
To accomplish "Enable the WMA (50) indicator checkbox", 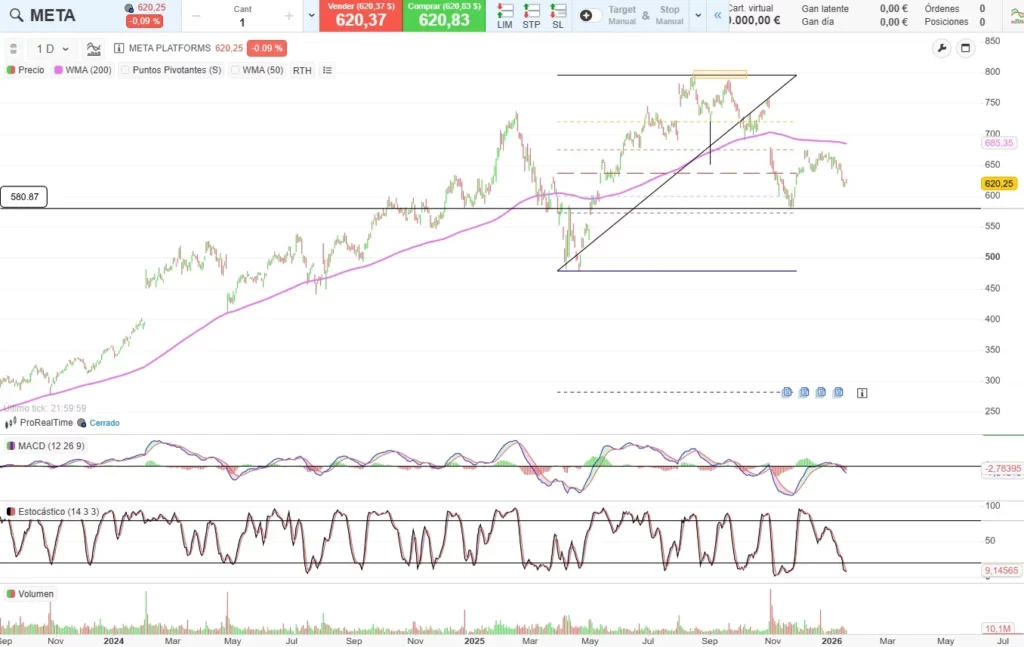I will (x=234, y=70).
